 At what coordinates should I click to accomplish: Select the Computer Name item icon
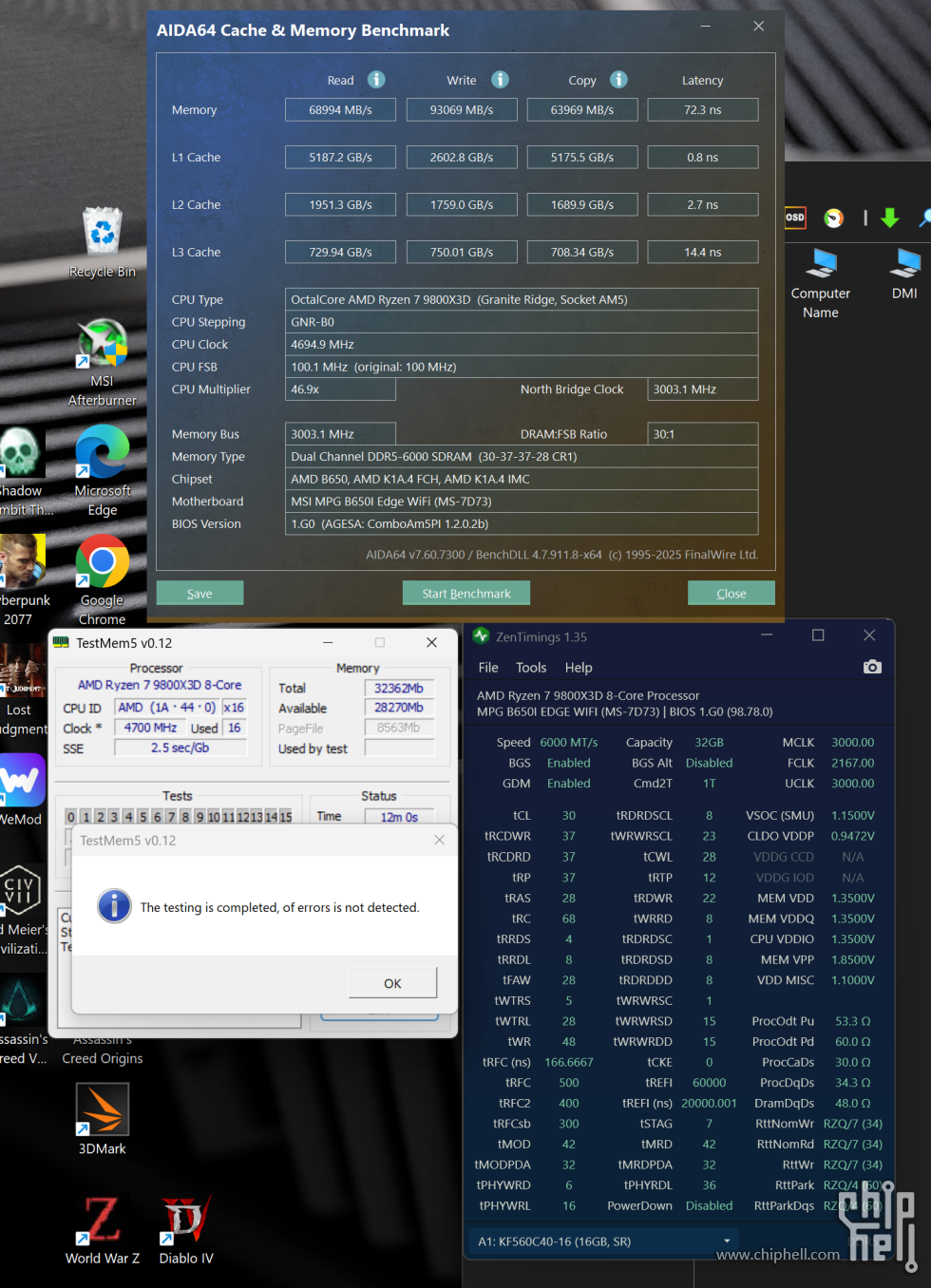click(821, 263)
